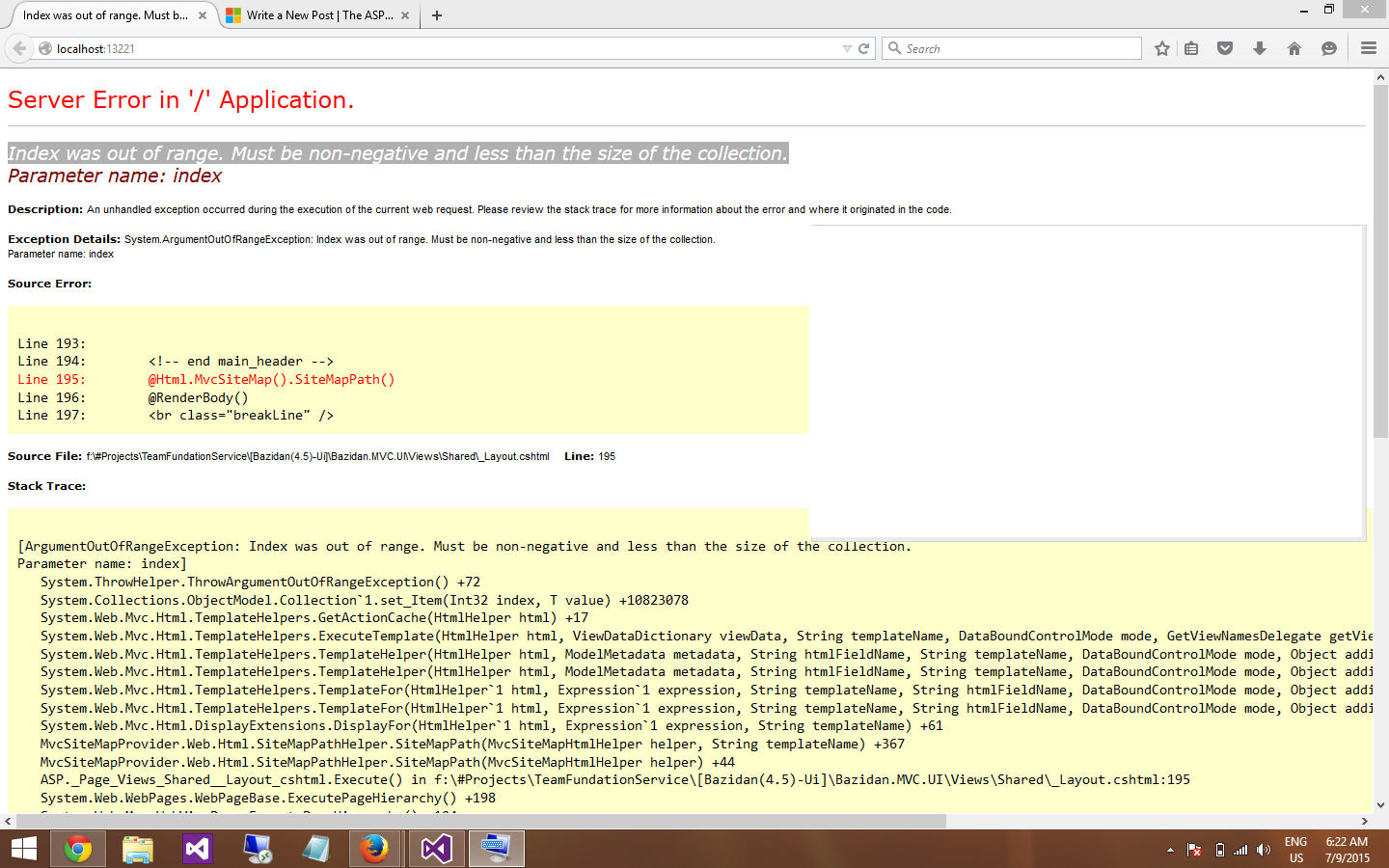Check the battery level indicator
The width and height of the screenshot is (1389, 868).
click(1216, 849)
